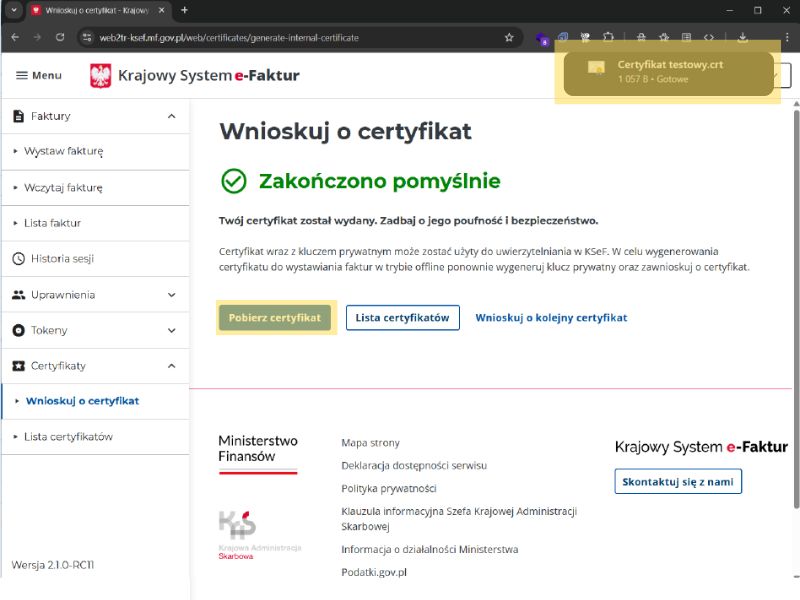Select Lista certyfikatów in sidebar
This screenshot has width=800, height=600.
(68, 437)
